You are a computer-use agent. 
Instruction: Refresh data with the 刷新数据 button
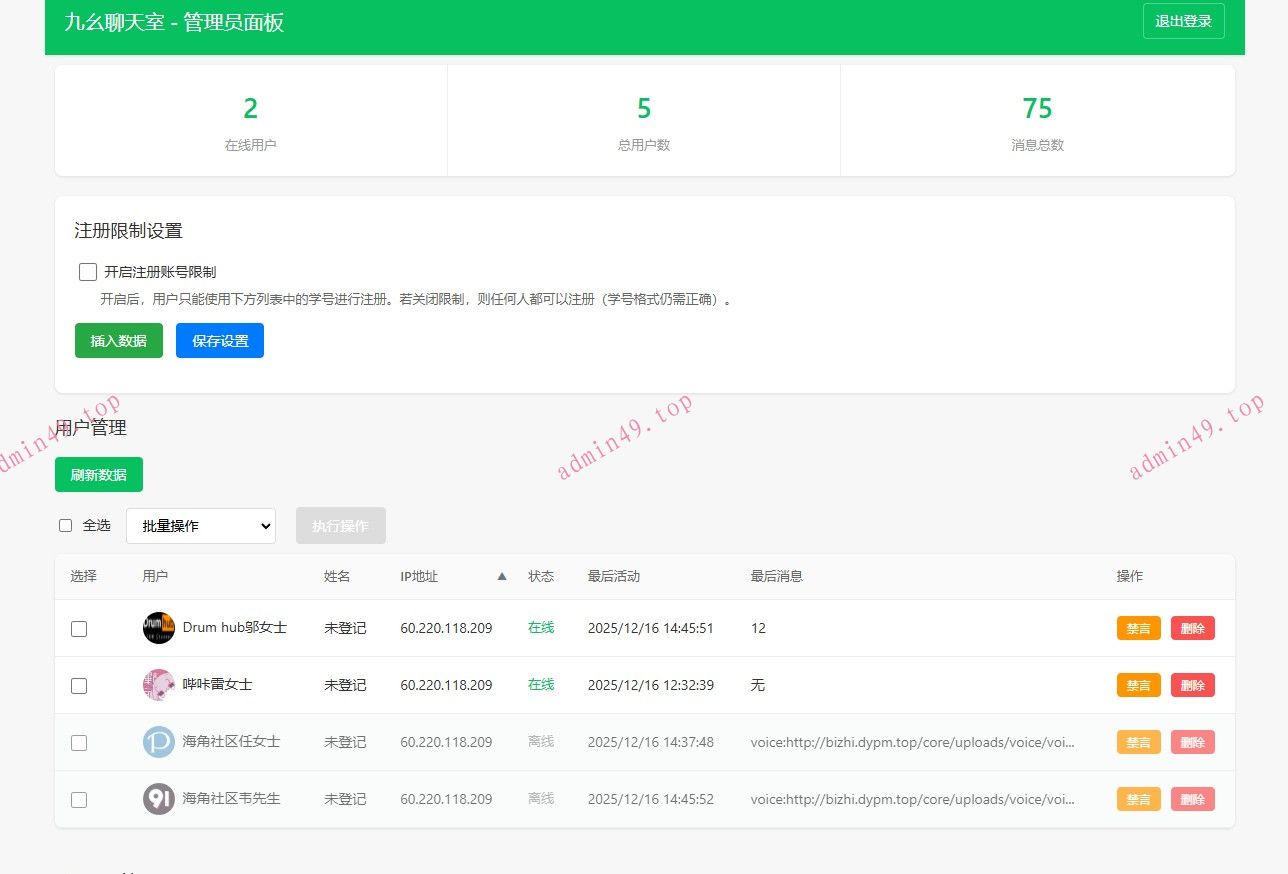click(x=98, y=474)
